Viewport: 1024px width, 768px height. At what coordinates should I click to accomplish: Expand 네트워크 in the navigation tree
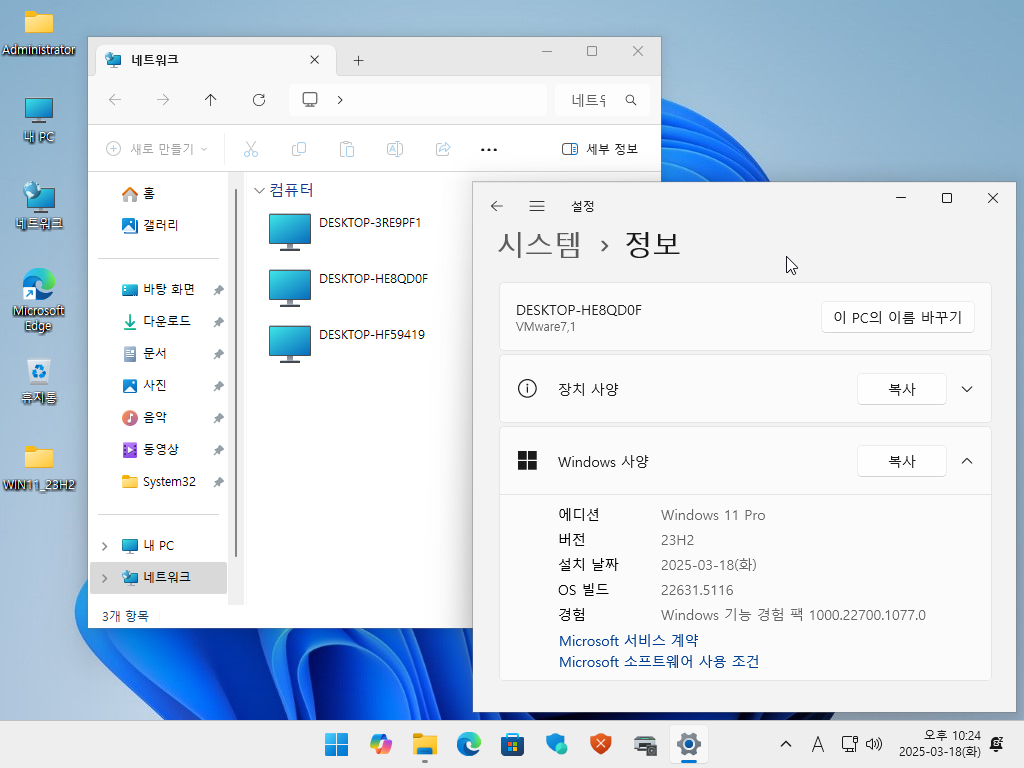(x=104, y=577)
